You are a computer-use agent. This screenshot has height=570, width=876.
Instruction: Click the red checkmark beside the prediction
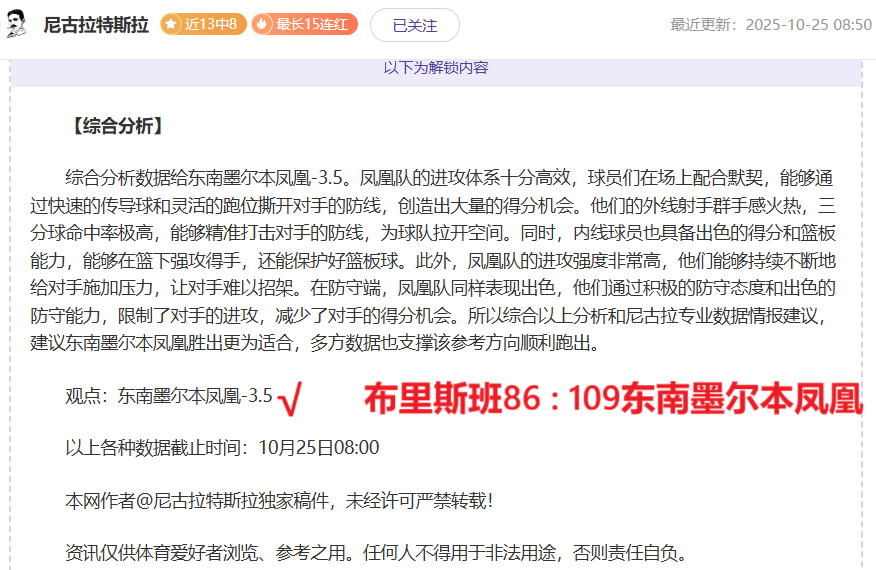tap(290, 399)
